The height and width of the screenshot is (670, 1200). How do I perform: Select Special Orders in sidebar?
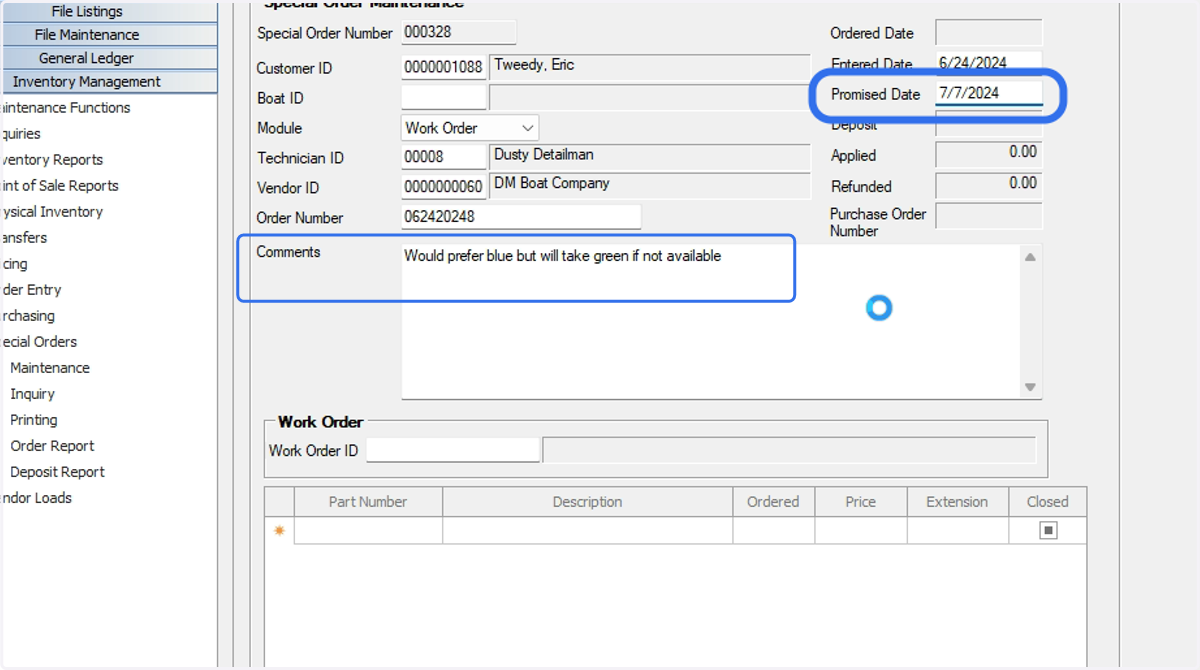(x=39, y=342)
